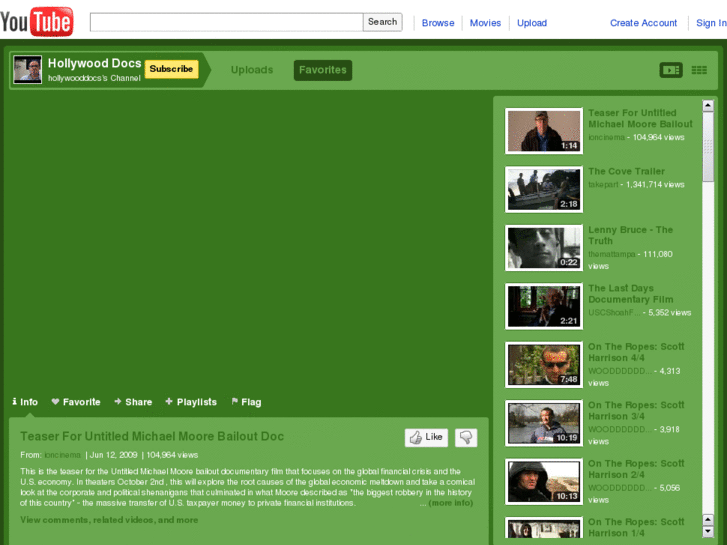The image size is (727, 545).
Task: Open the Upload link
Action: [x=532, y=23]
